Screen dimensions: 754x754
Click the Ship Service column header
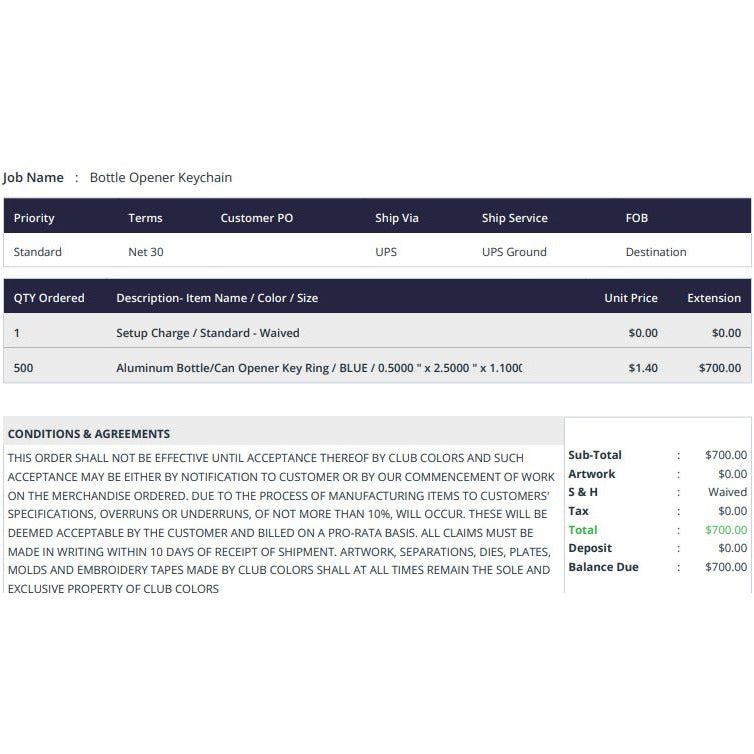515,218
